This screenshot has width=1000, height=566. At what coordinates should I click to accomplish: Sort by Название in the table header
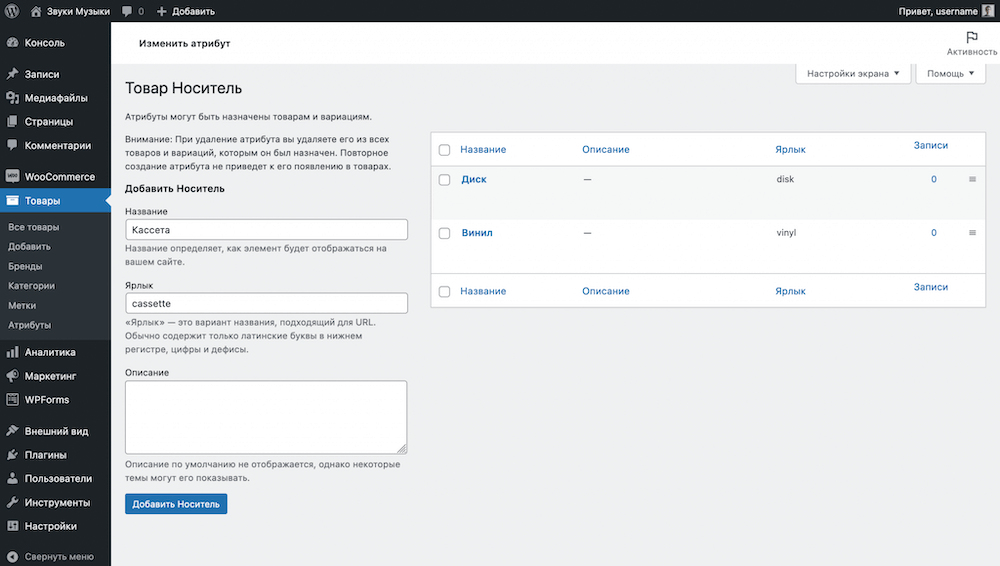pos(483,149)
